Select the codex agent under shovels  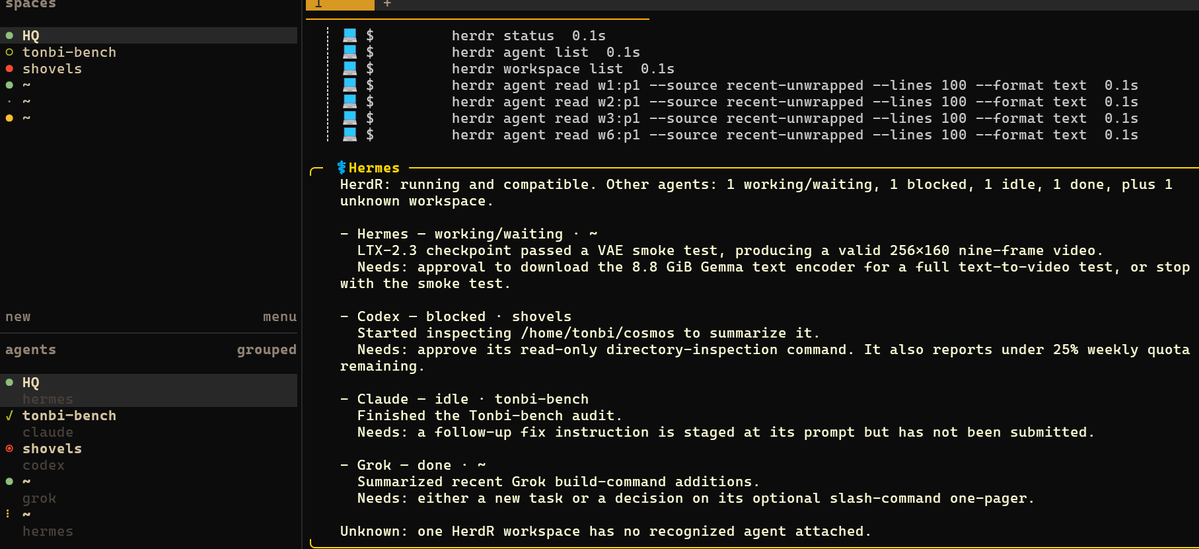pyautogui.click(x=44, y=466)
